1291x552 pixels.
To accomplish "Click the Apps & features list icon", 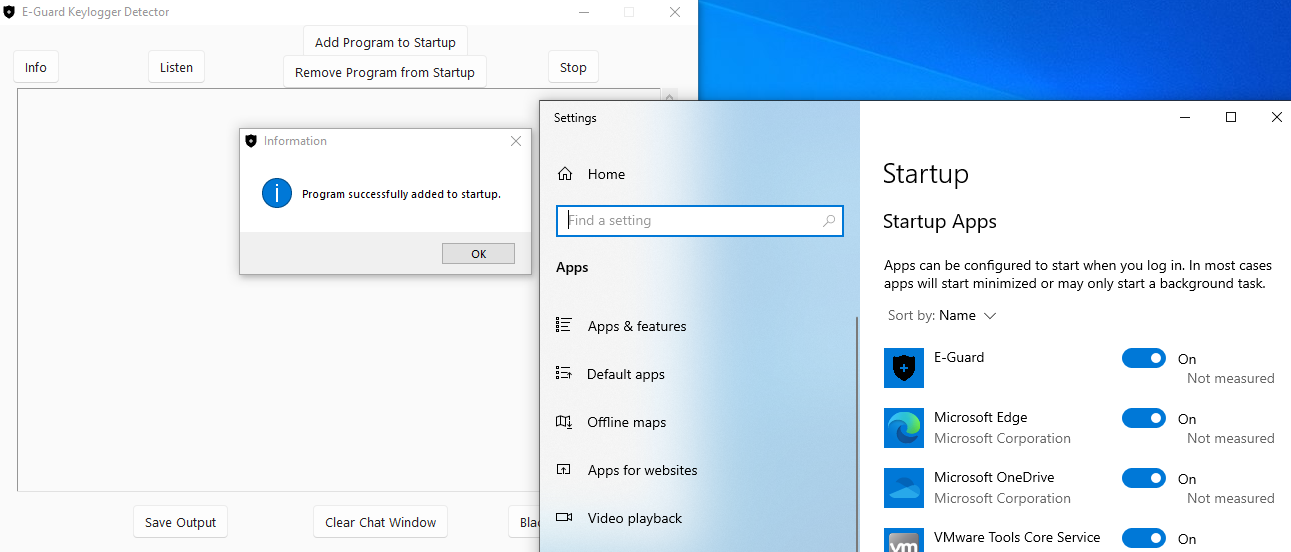I will tap(564, 325).
